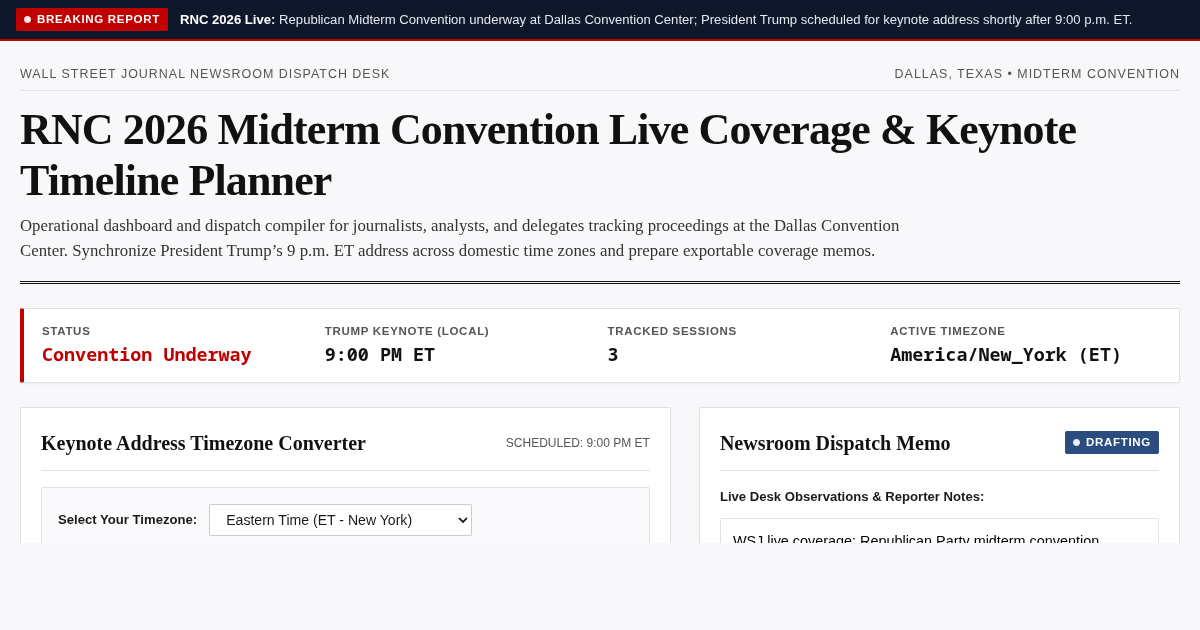Click the 'SCHEDULED: 9:00 PM ET' label

coord(578,443)
